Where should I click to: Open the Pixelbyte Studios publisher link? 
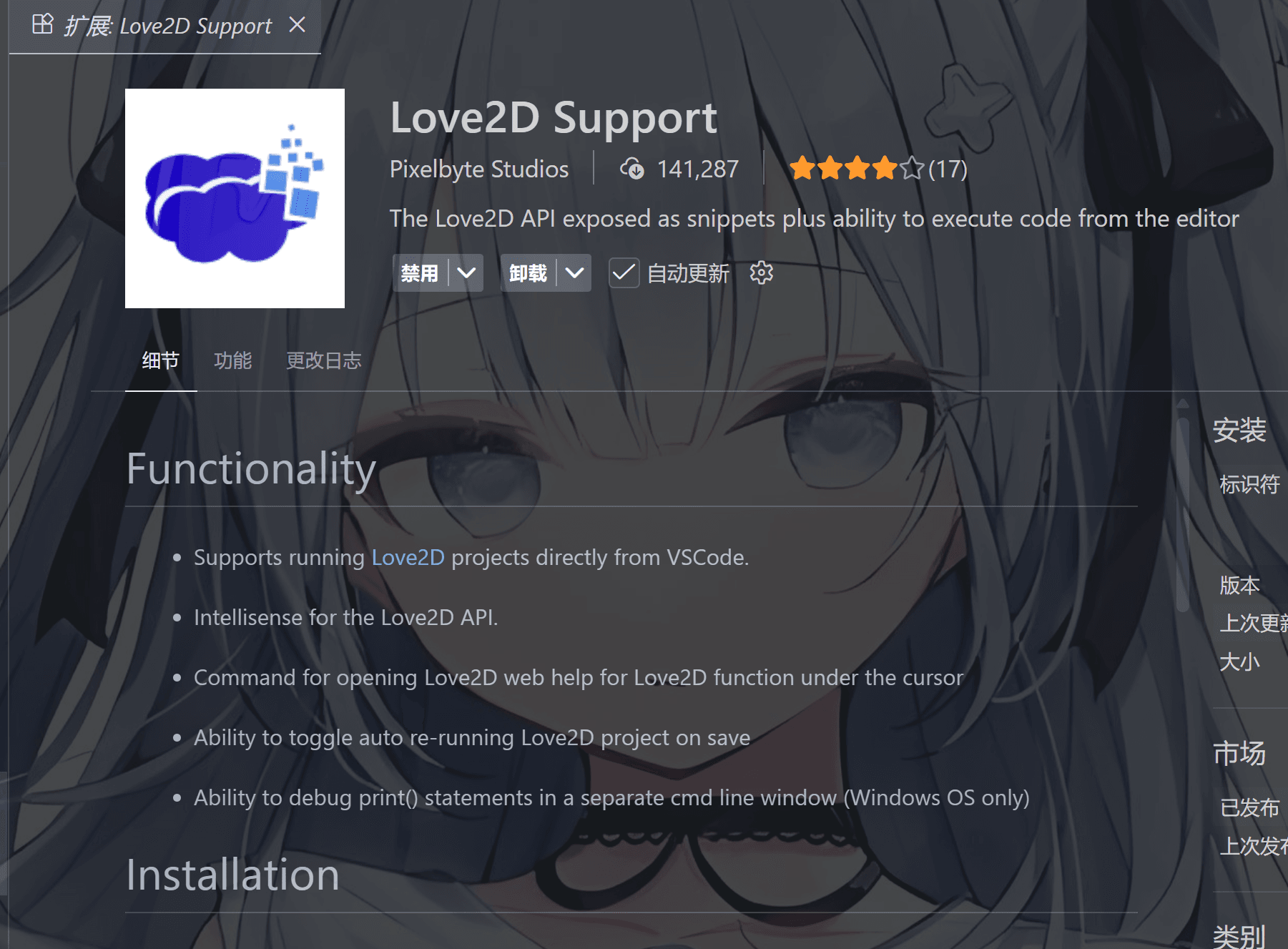click(x=479, y=169)
